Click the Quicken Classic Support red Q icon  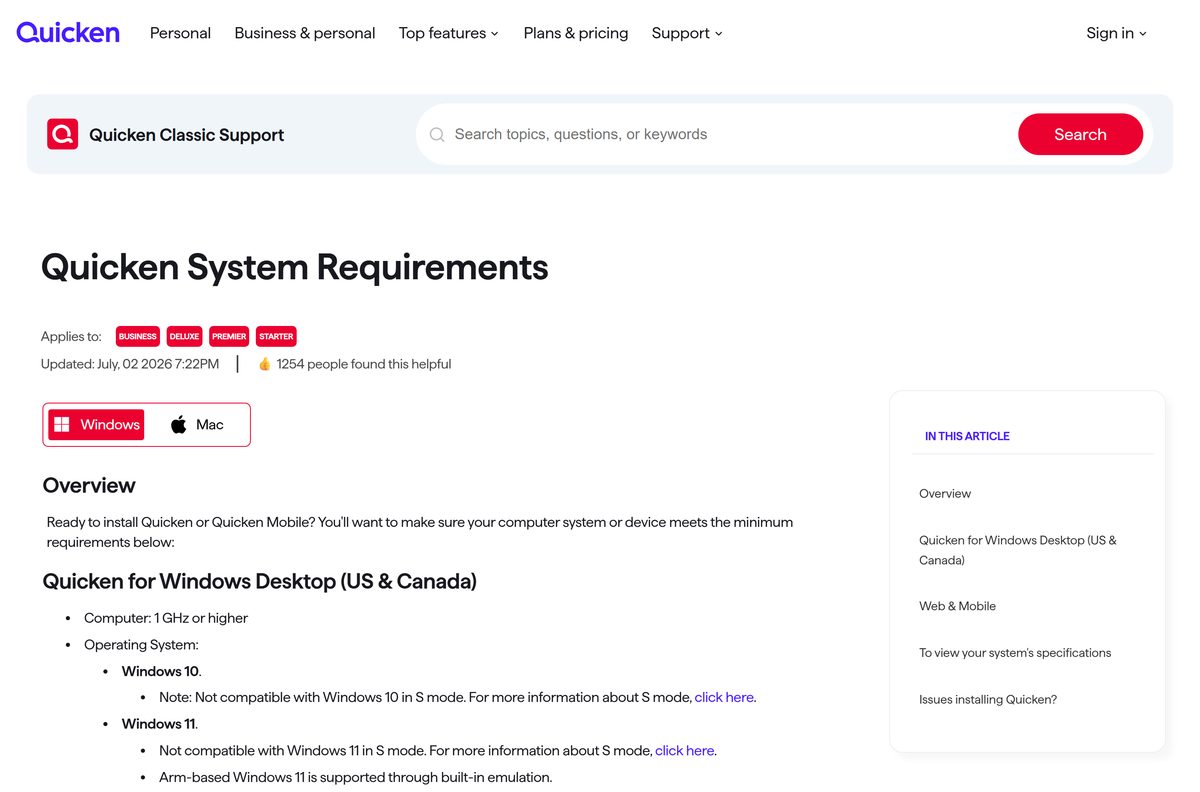click(x=62, y=134)
